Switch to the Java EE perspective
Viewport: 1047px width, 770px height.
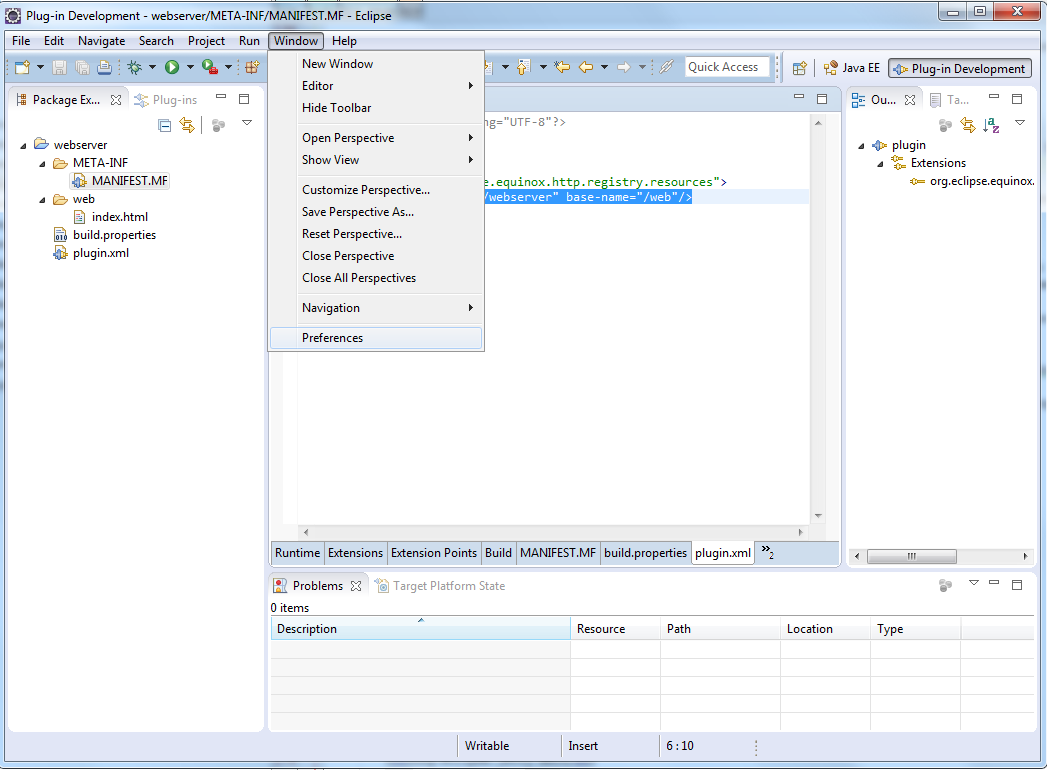tap(852, 68)
